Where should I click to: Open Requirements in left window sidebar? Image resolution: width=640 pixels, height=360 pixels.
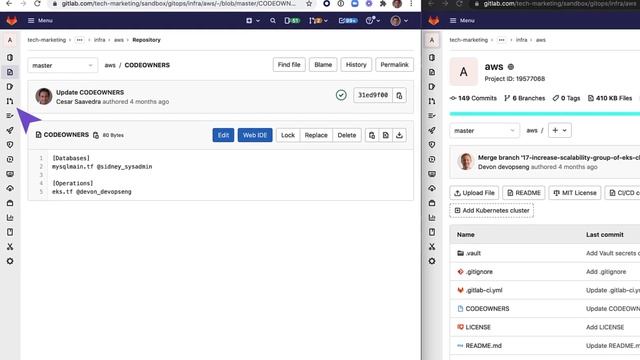pyautogui.click(x=10, y=116)
